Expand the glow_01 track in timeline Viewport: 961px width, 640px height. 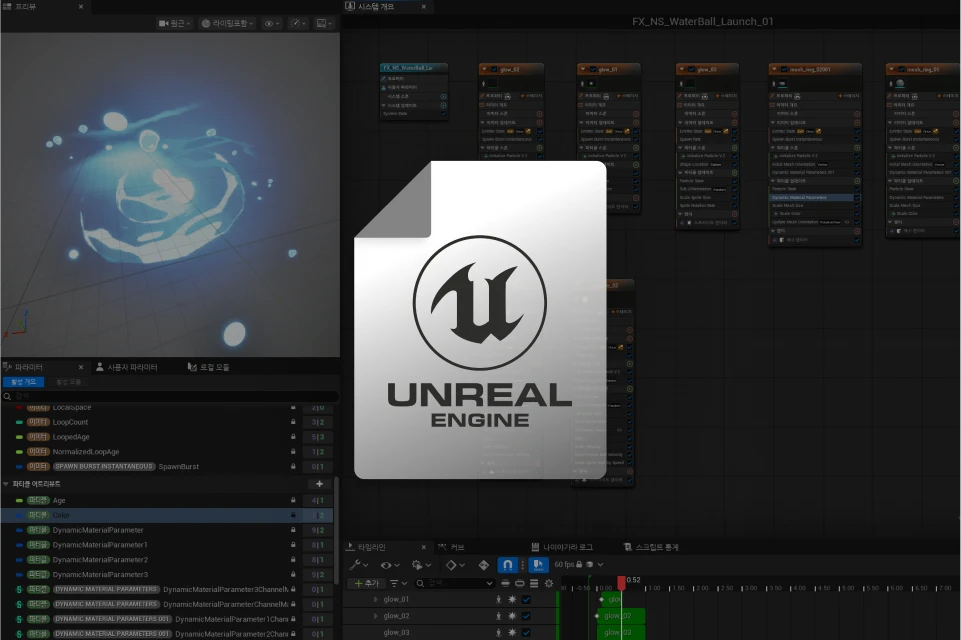(x=376, y=599)
